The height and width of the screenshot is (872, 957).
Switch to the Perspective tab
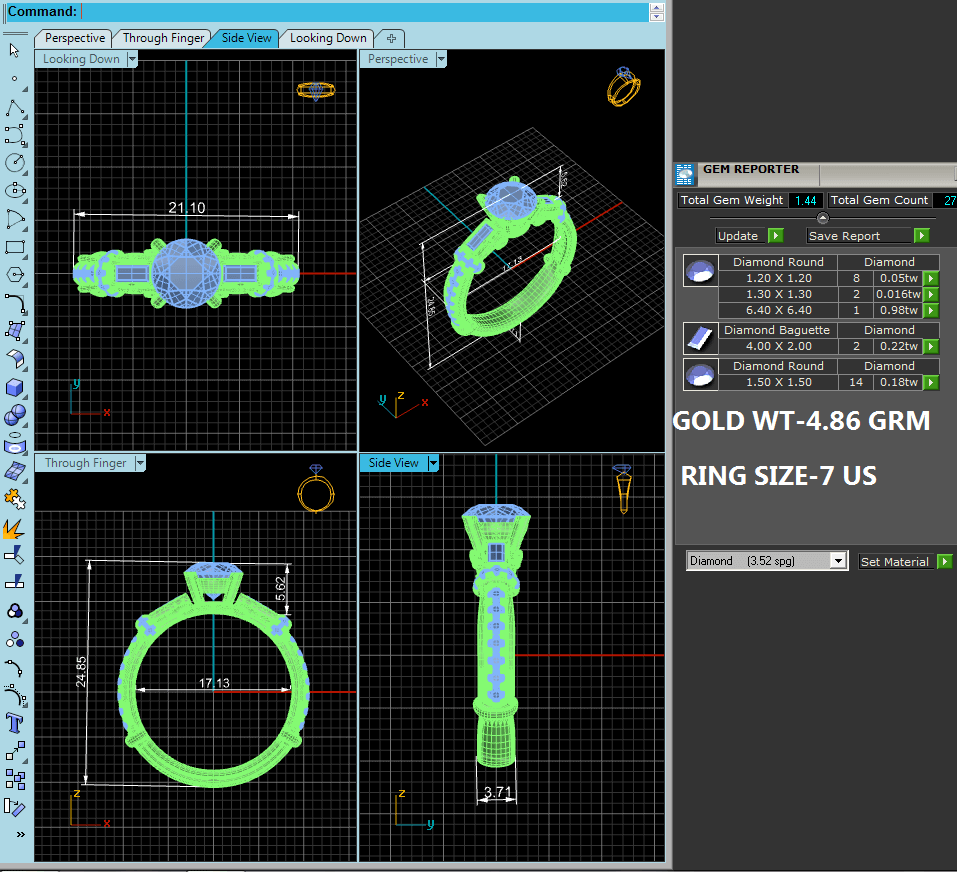[x=74, y=38]
